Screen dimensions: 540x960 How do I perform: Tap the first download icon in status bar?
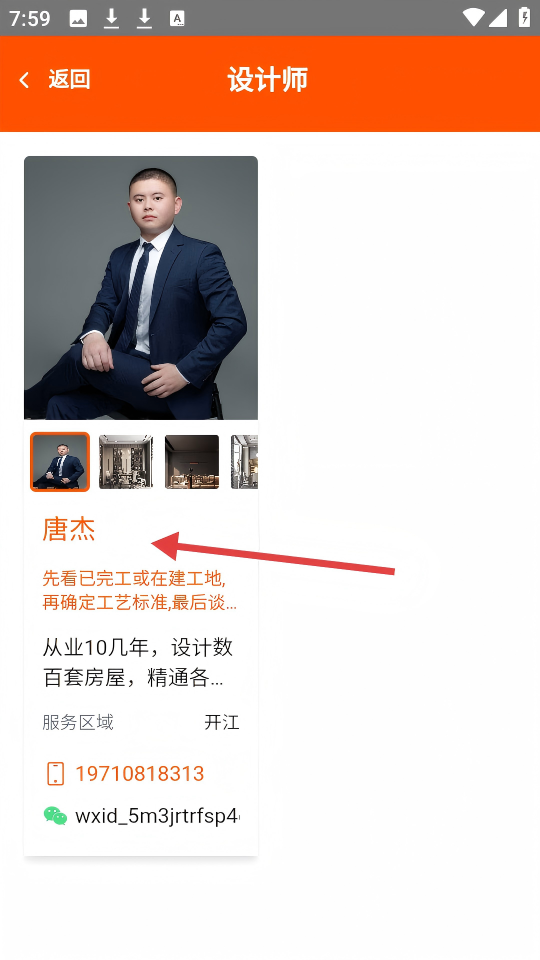tap(111, 19)
